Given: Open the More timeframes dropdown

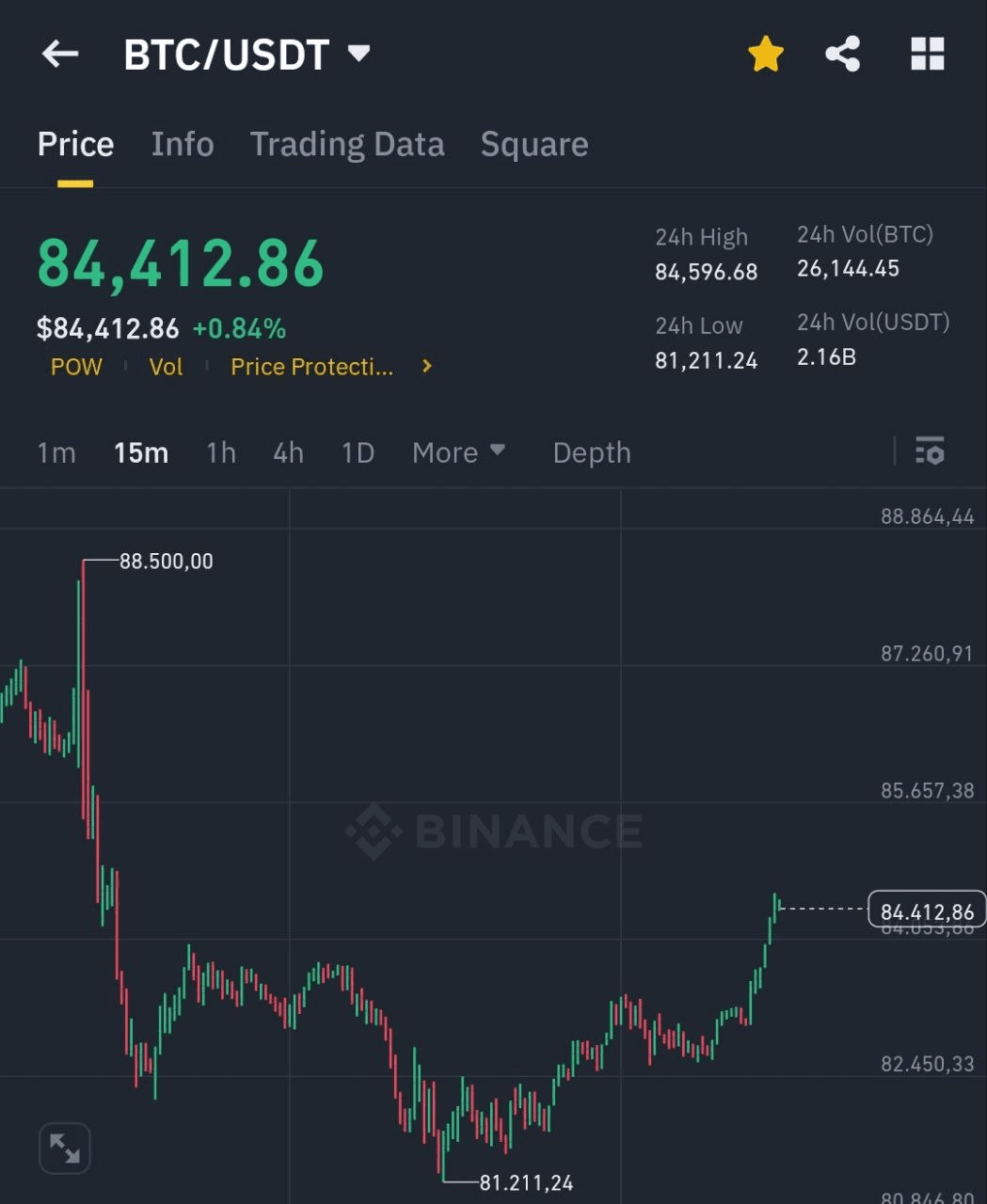Looking at the screenshot, I should 458,452.
